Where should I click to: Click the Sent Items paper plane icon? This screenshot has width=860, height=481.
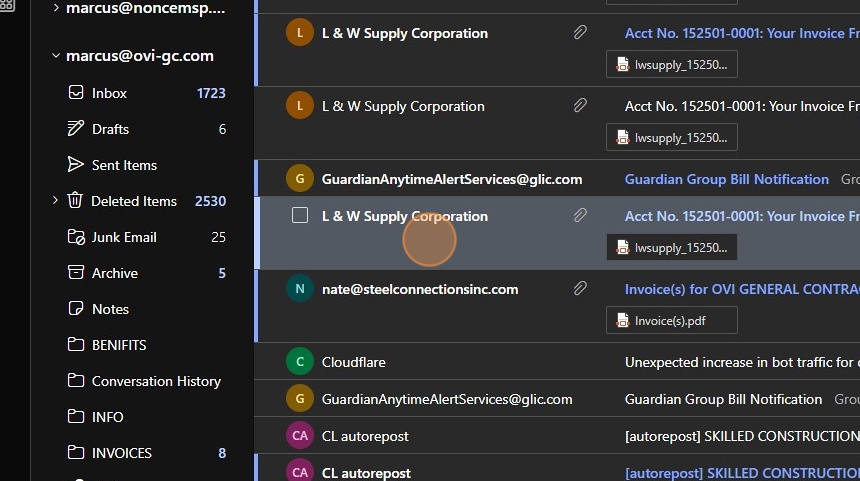pyautogui.click(x=75, y=164)
